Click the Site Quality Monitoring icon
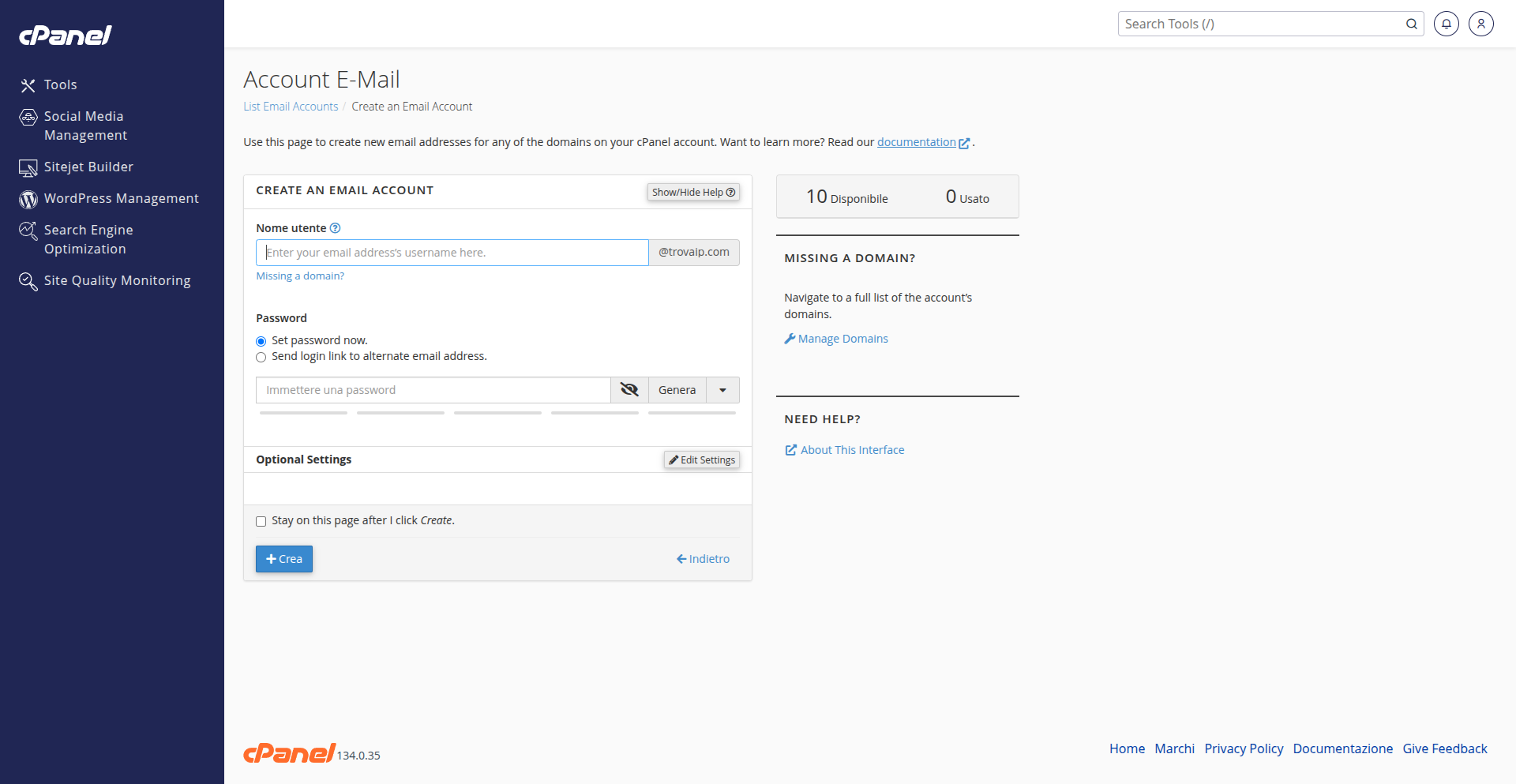This screenshot has height=784, width=1516. tap(28, 282)
